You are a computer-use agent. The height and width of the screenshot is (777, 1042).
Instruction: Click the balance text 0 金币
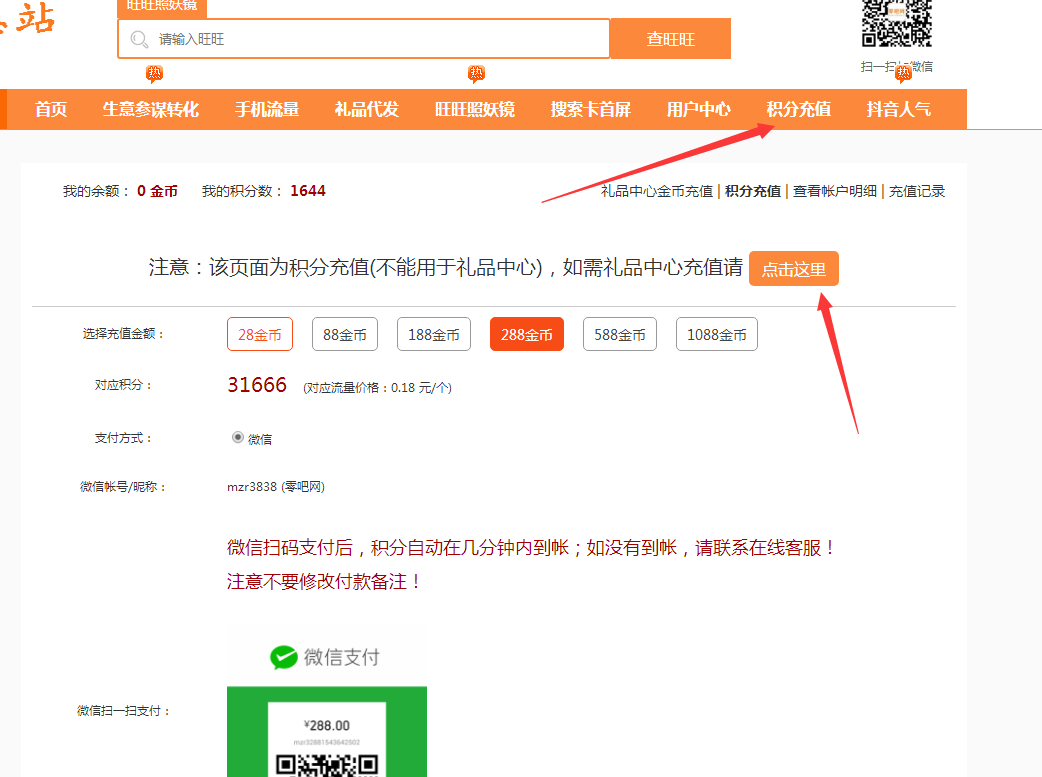click(157, 191)
